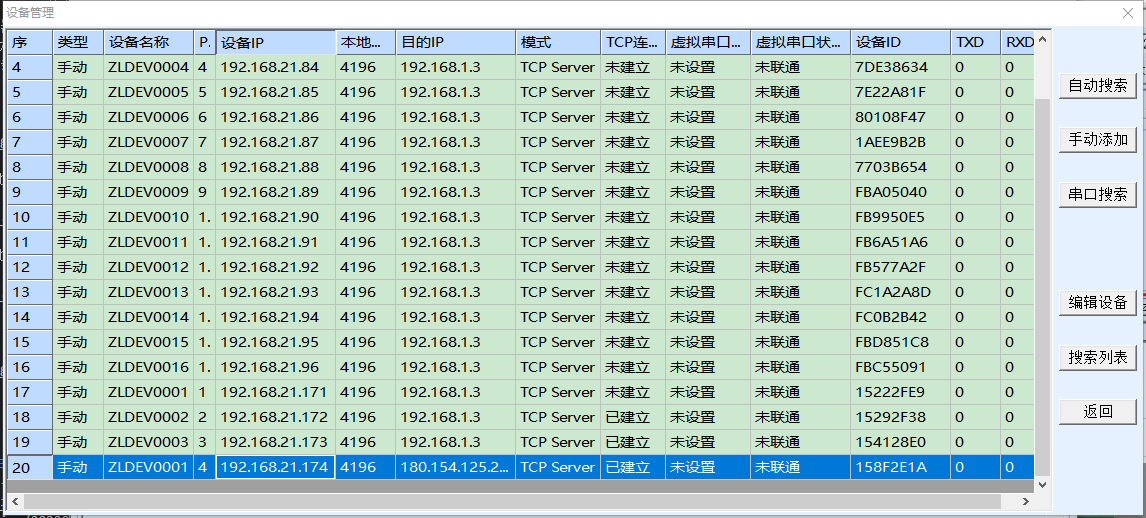The width and height of the screenshot is (1146, 518).
Task: Click the horizontal scrollbar right arrow
Action: pos(1026,501)
